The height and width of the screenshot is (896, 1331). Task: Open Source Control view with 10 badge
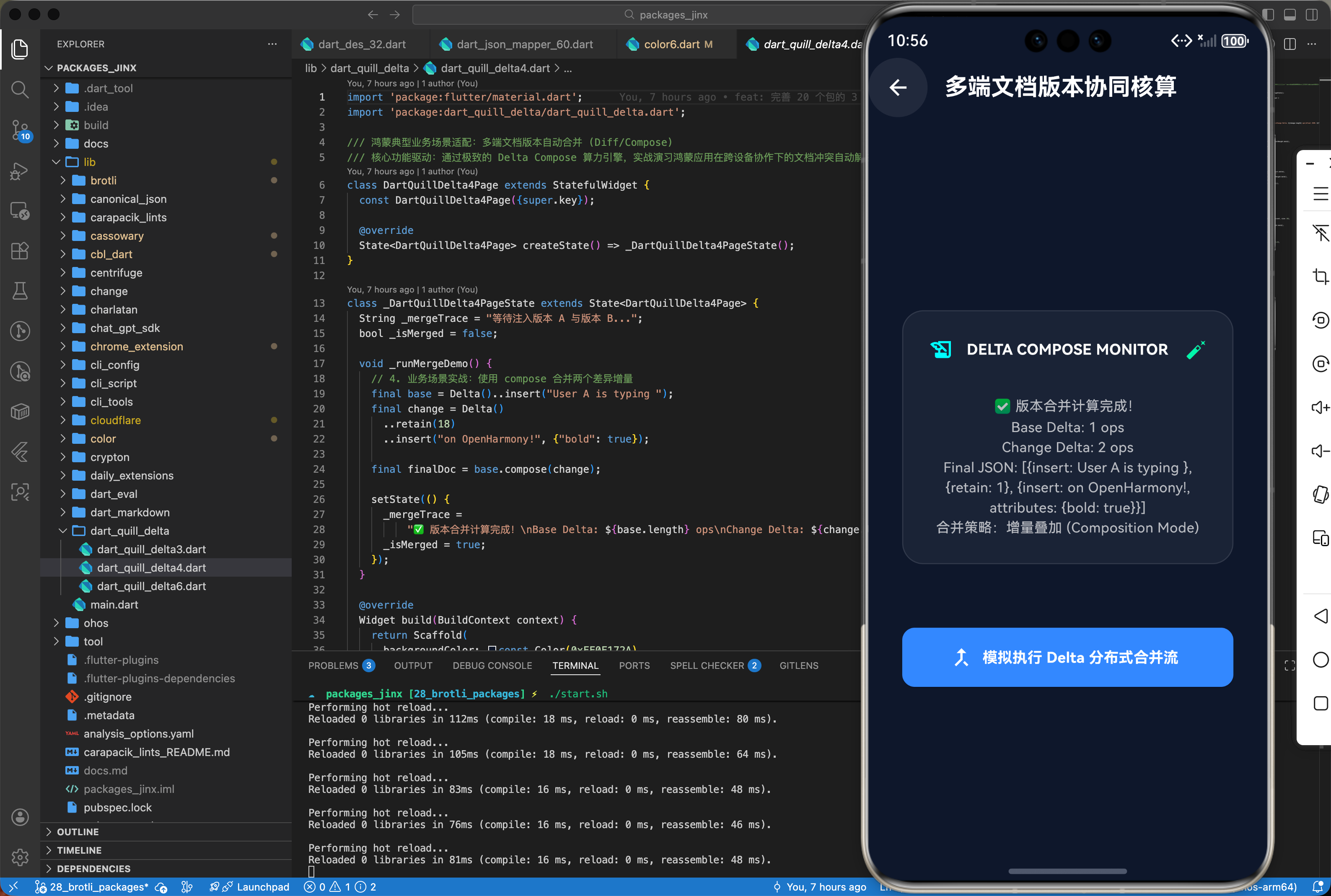coord(20,130)
